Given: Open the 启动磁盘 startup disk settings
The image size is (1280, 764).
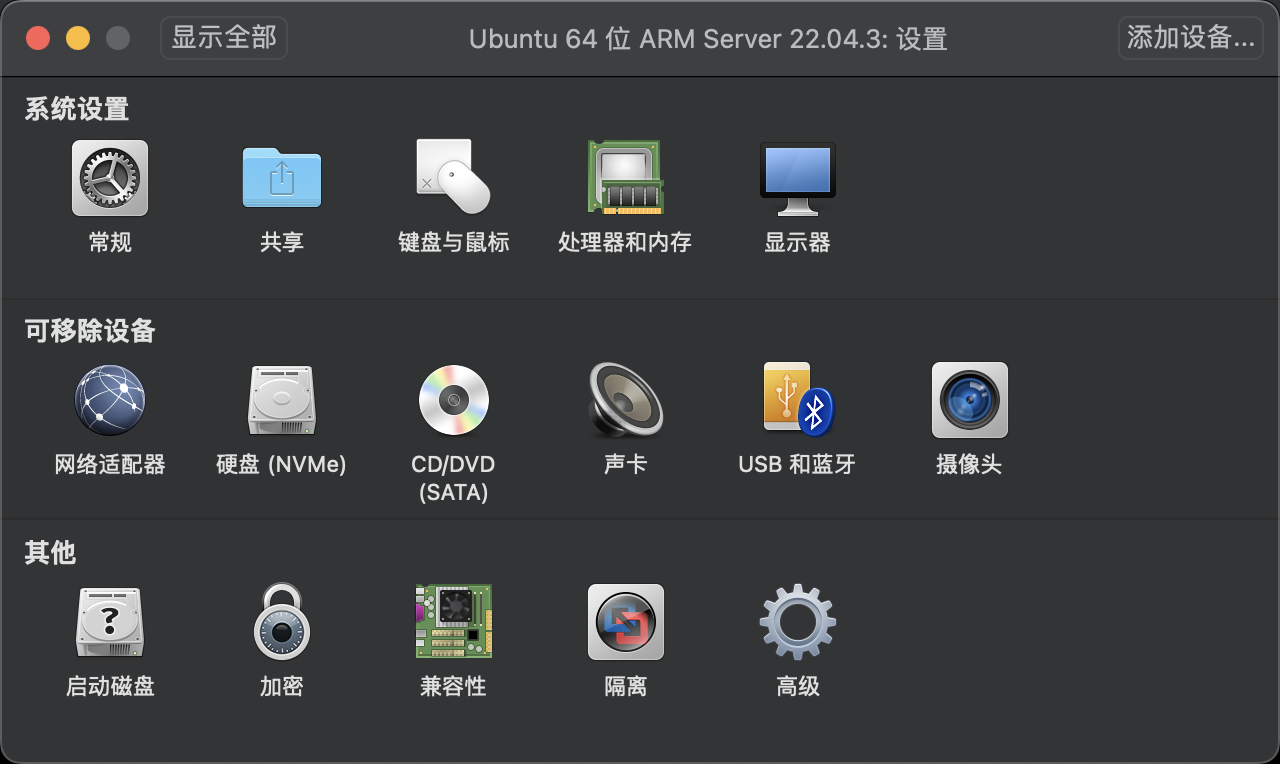Looking at the screenshot, I should [x=110, y=622].
